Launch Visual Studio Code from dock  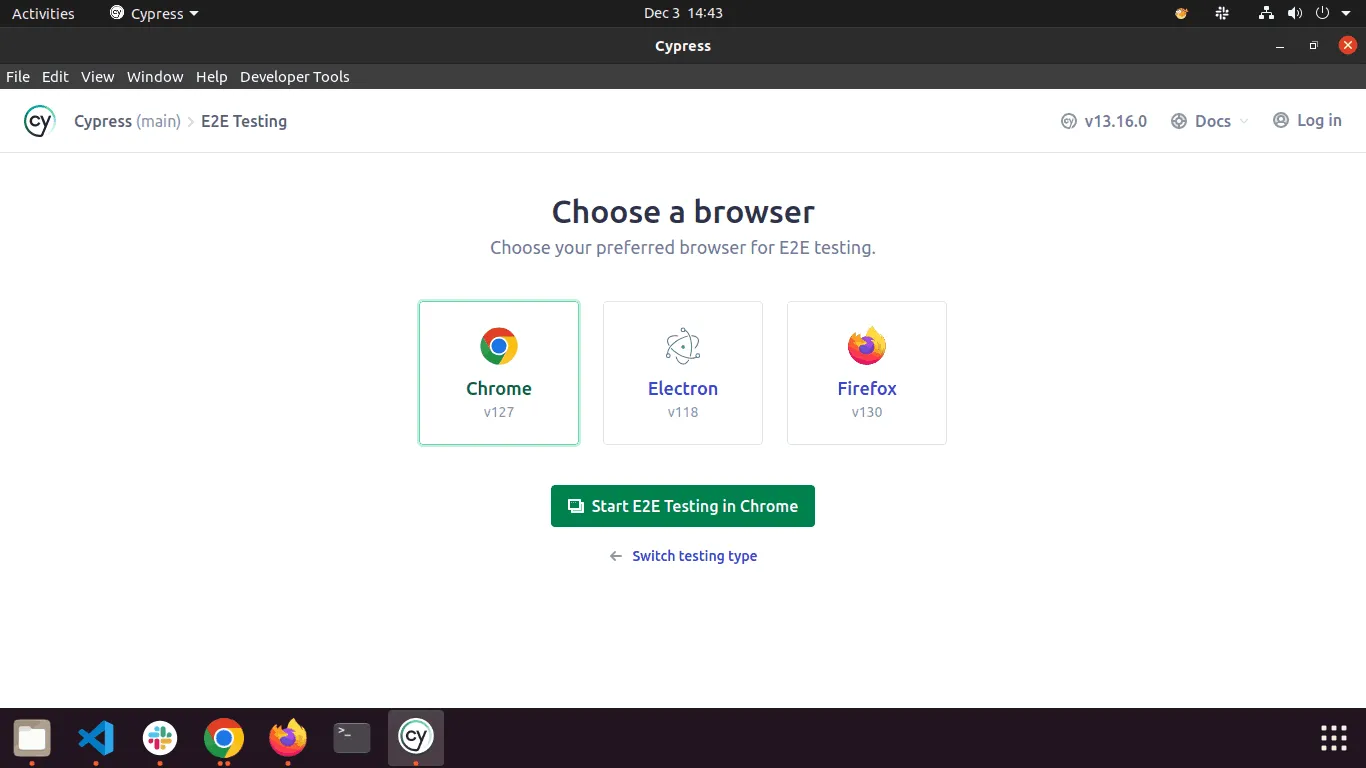(96, 738)
